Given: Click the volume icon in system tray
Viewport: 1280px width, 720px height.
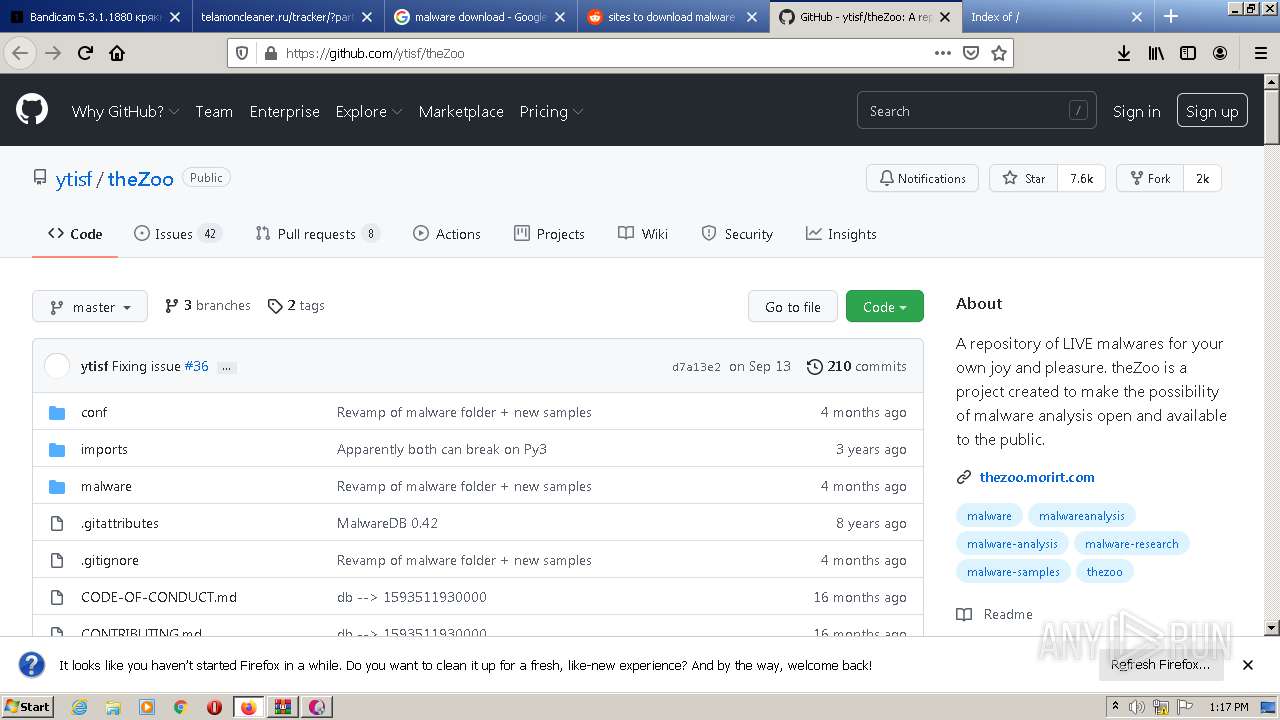Looking at the screenshot, I should click(x=1136, y=707).
